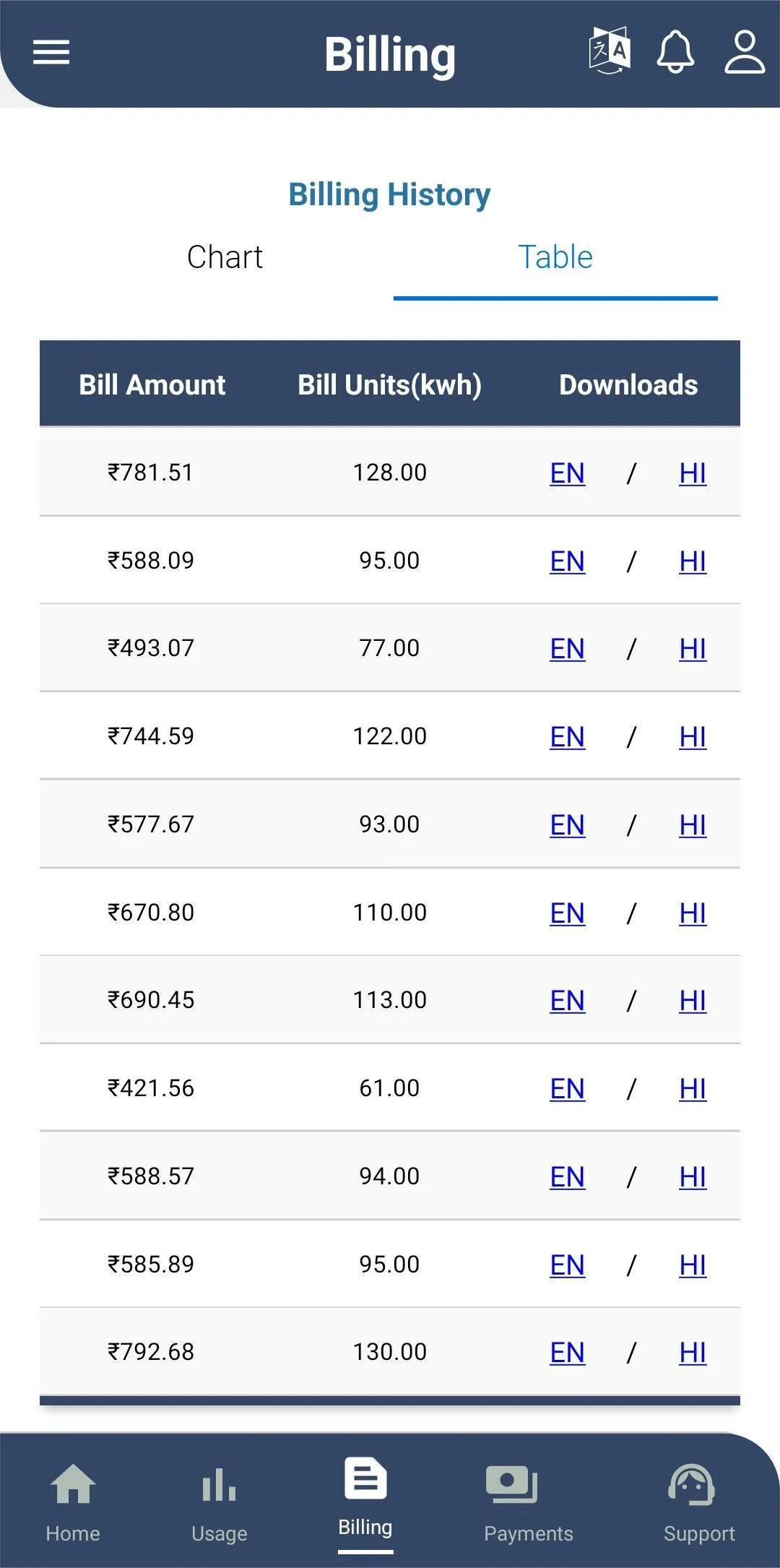
Task: Open notifications bell
Action: [x=675, y=51]
